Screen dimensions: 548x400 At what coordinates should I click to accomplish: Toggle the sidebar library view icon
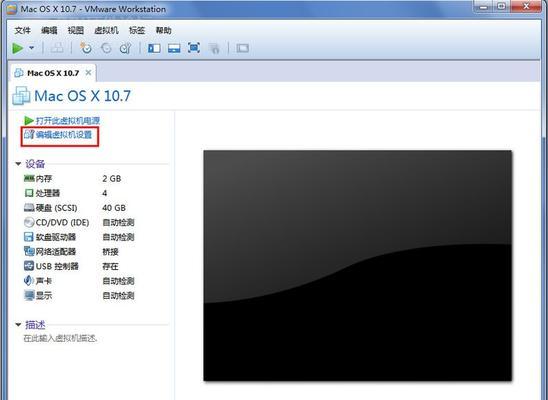(154, 48)
